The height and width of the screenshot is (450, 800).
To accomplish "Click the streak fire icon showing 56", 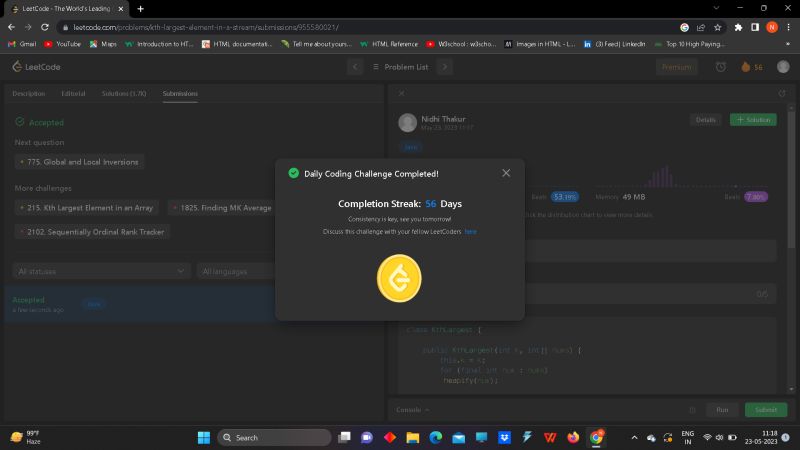I will pyautogui.click(x=752, y=67).
